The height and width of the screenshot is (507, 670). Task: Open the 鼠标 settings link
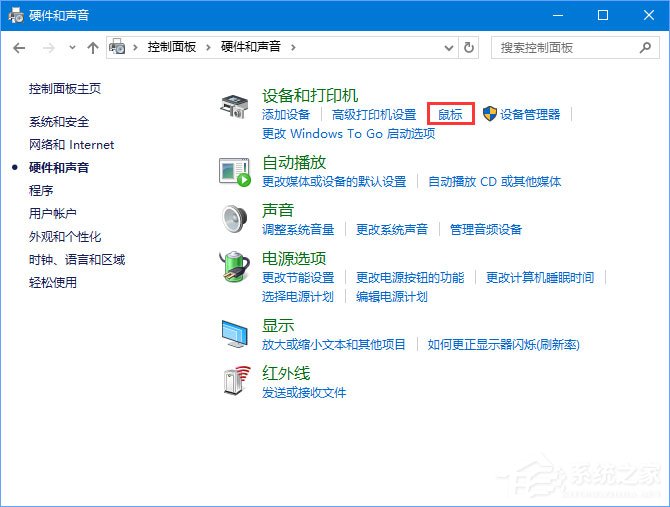[x=450, y=114]
